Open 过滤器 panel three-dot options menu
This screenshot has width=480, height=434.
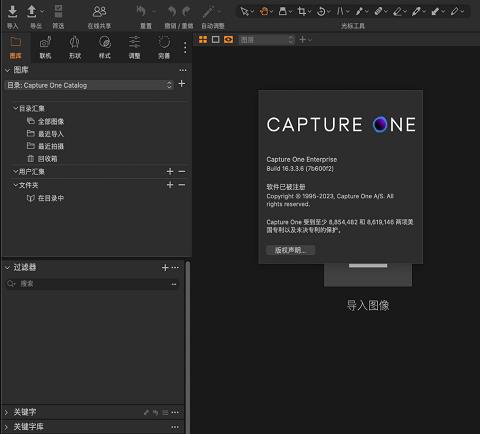click(x=175, y=267)
